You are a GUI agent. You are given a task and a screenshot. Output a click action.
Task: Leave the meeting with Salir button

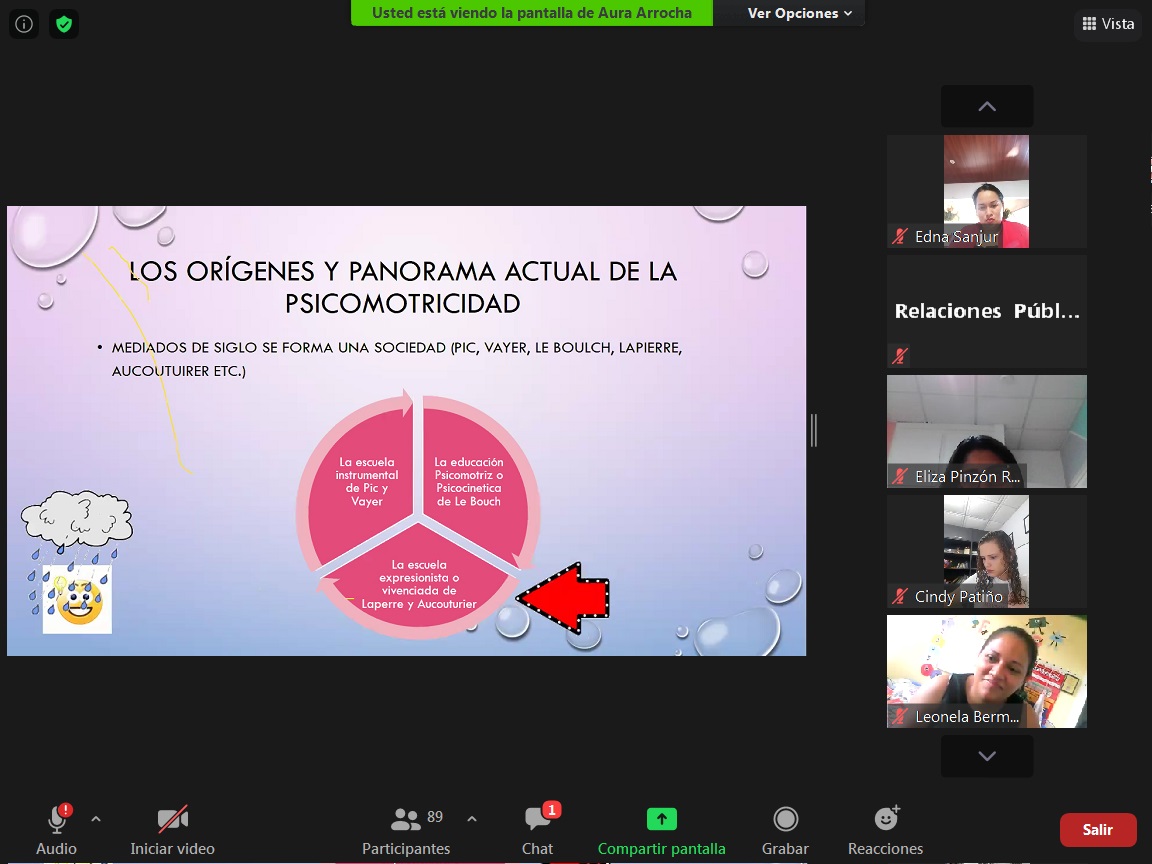[x=1098, y=829]
